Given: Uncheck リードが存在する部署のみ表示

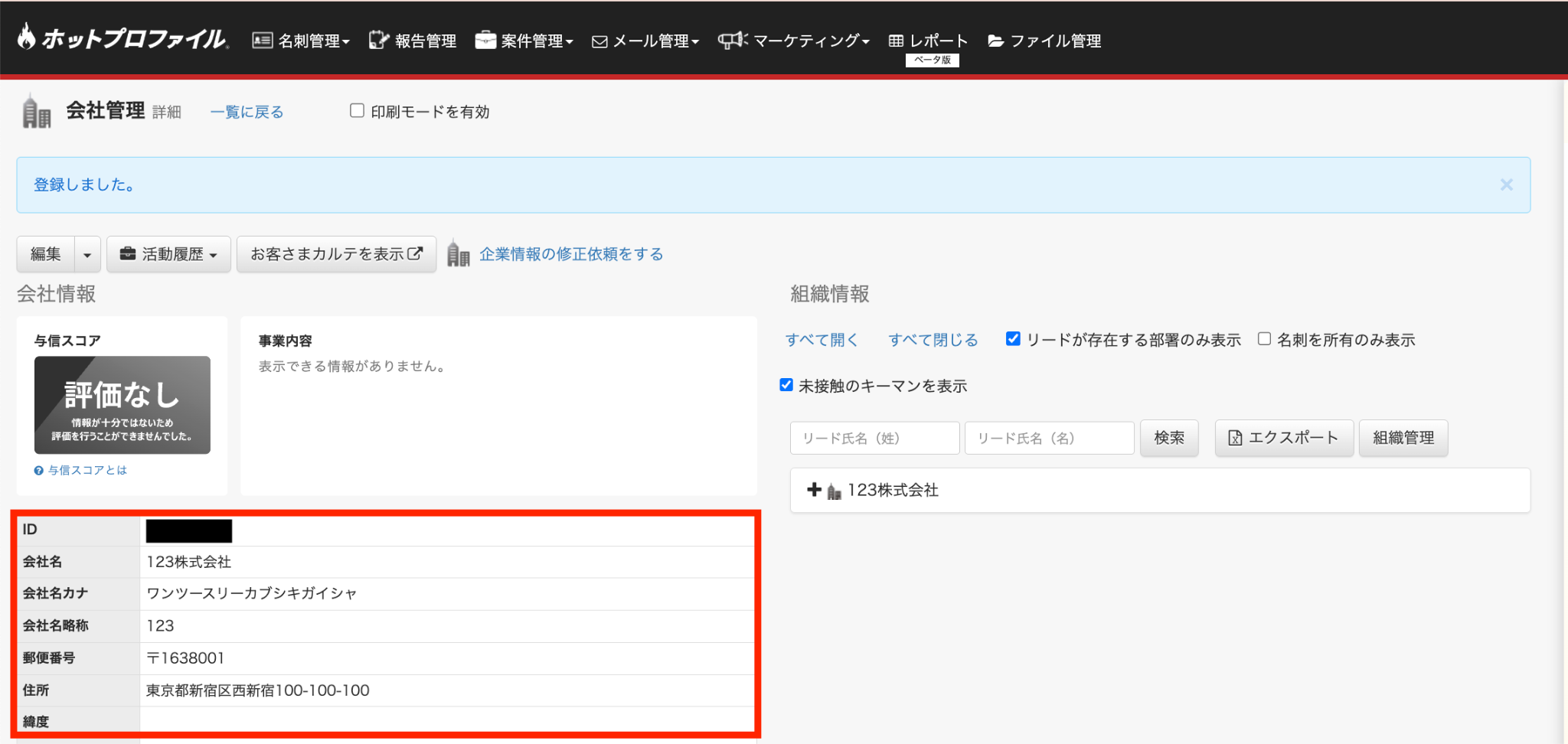Looking at the screenshot, I should (1013, 338).
